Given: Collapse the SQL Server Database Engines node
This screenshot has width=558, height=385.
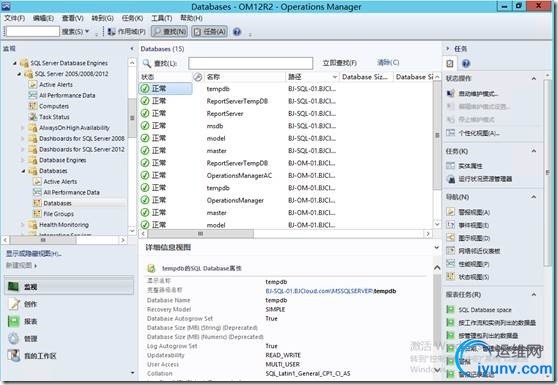Looking at the screenshot, I should click(x=15, y=63).
